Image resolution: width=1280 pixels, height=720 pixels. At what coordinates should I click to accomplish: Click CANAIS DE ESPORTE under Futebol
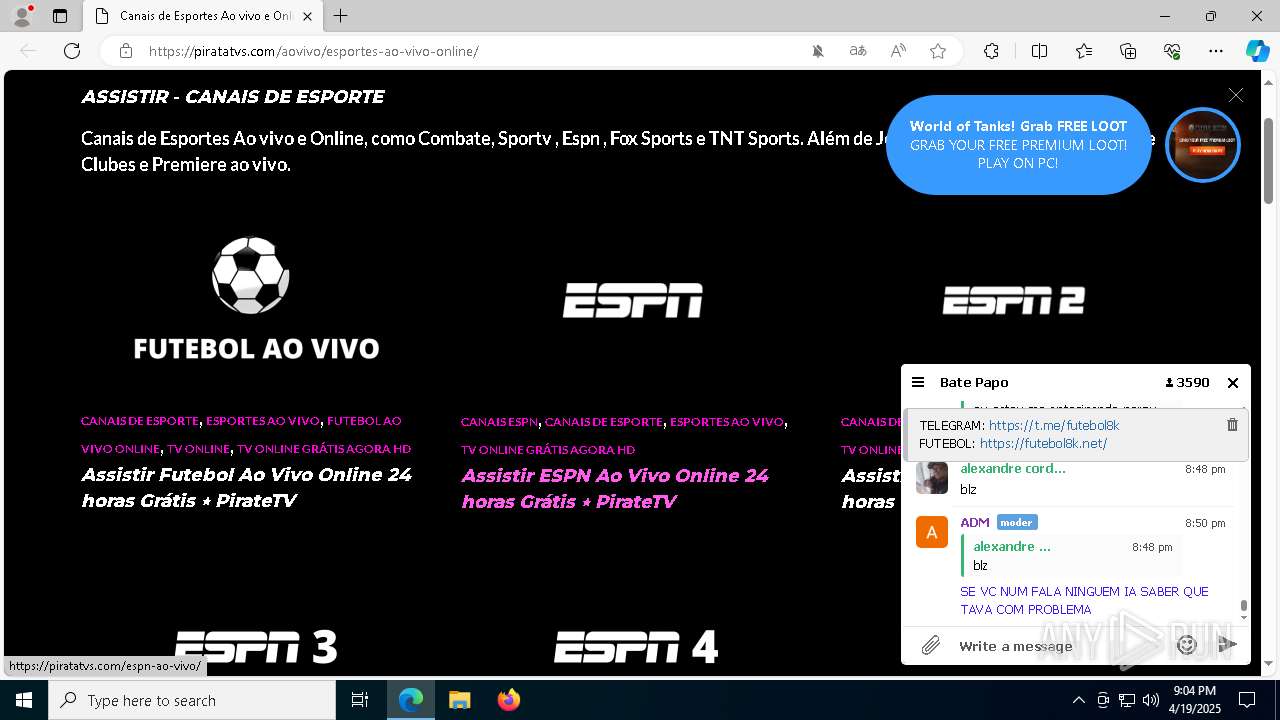pyautogui.click(x=140, y=421)
